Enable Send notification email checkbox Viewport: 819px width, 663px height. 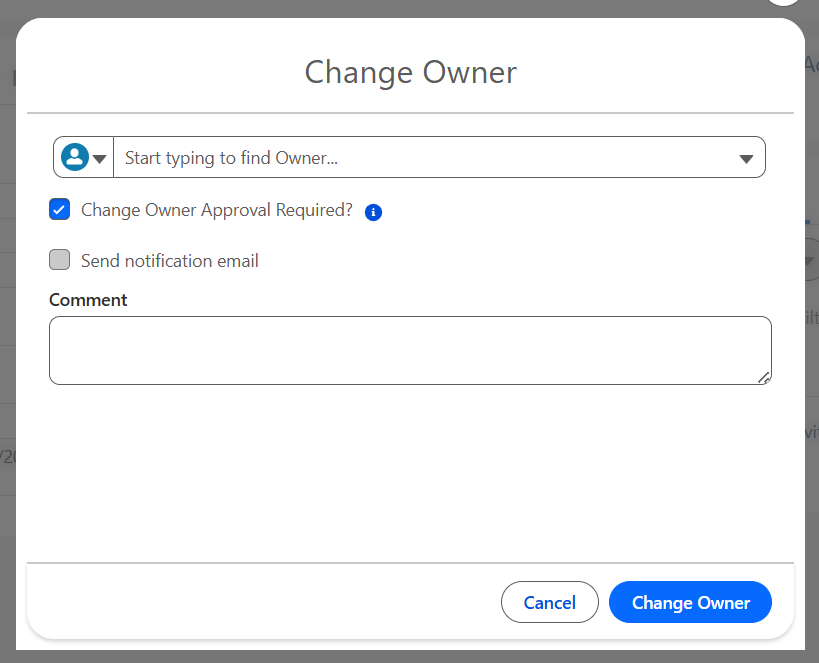(x=60, y=260)
